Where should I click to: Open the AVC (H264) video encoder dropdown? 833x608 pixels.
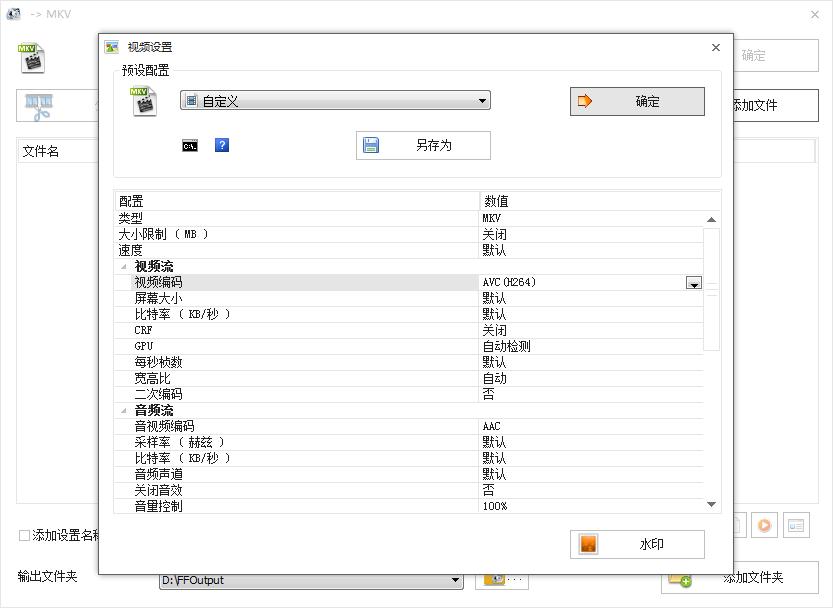click(x=695, y=282)
